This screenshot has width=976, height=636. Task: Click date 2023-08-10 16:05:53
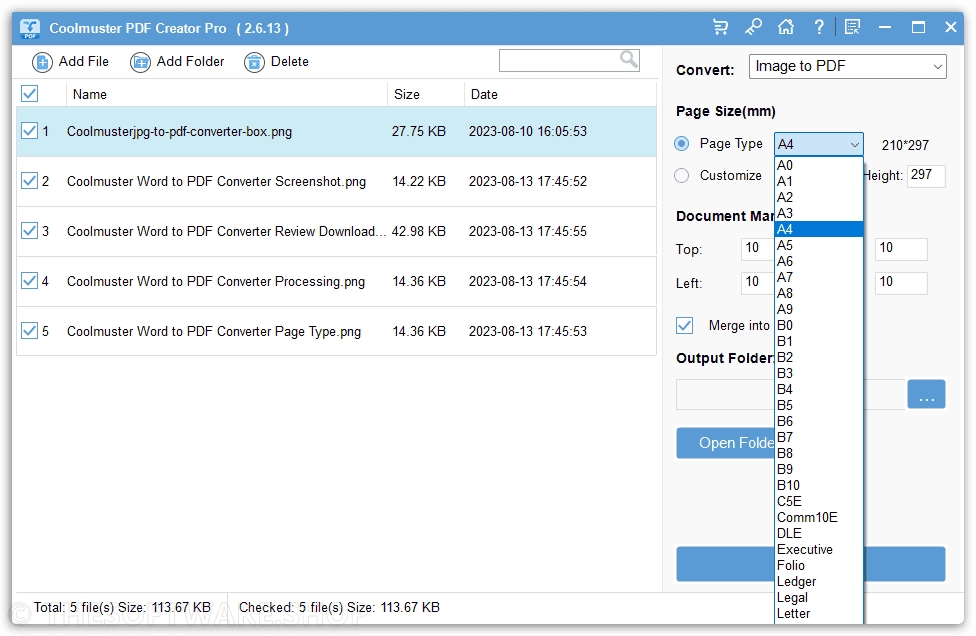click(528, 131)
